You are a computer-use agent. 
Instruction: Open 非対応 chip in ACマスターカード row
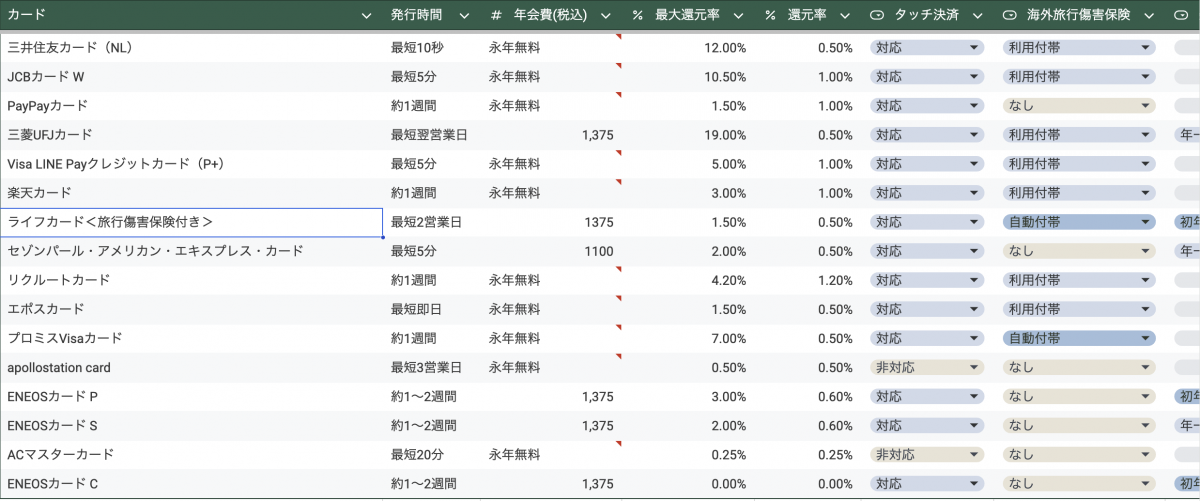[x=927, y=454]
